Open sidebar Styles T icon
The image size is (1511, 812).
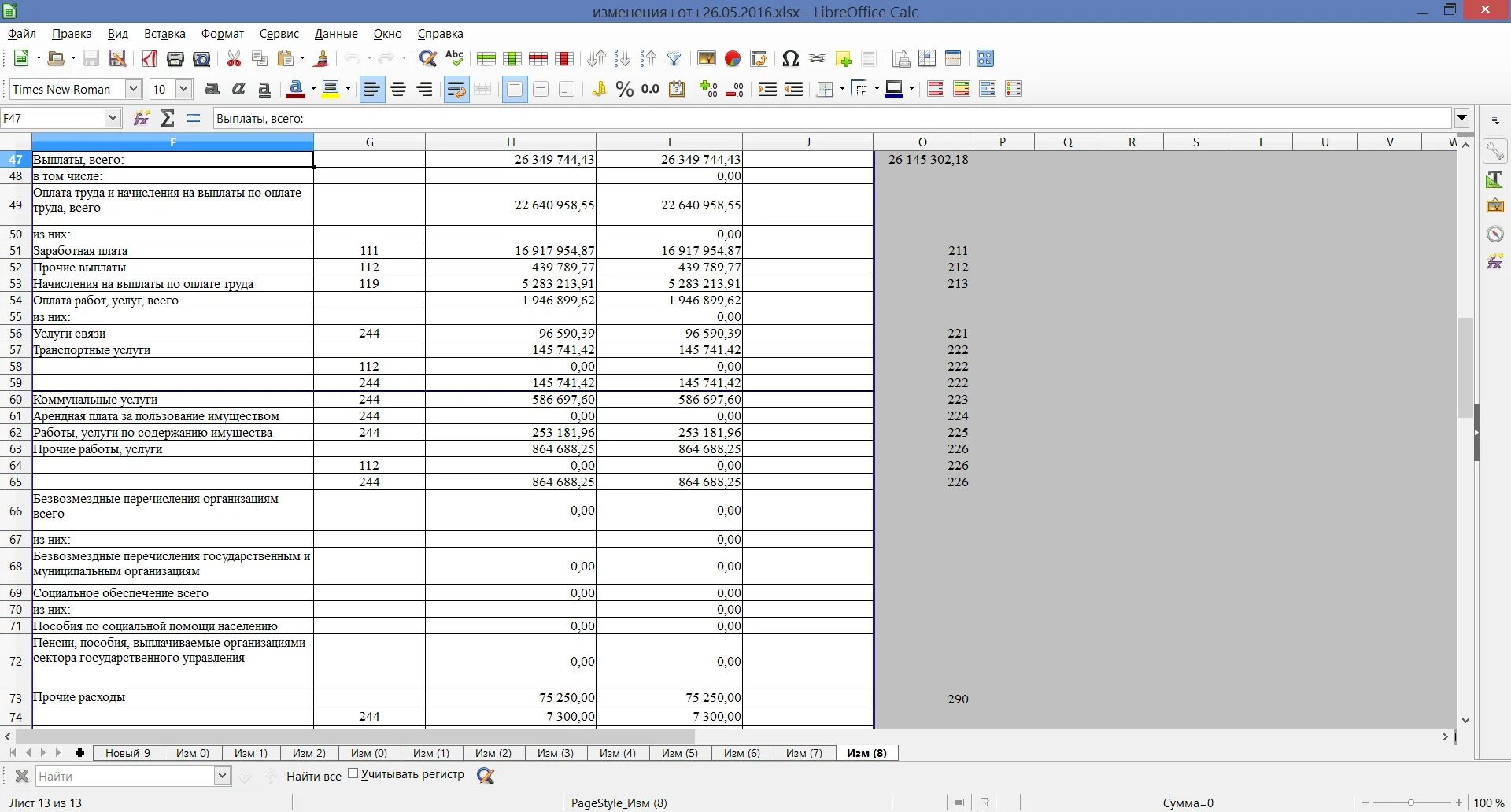[x=1494, y=179]
